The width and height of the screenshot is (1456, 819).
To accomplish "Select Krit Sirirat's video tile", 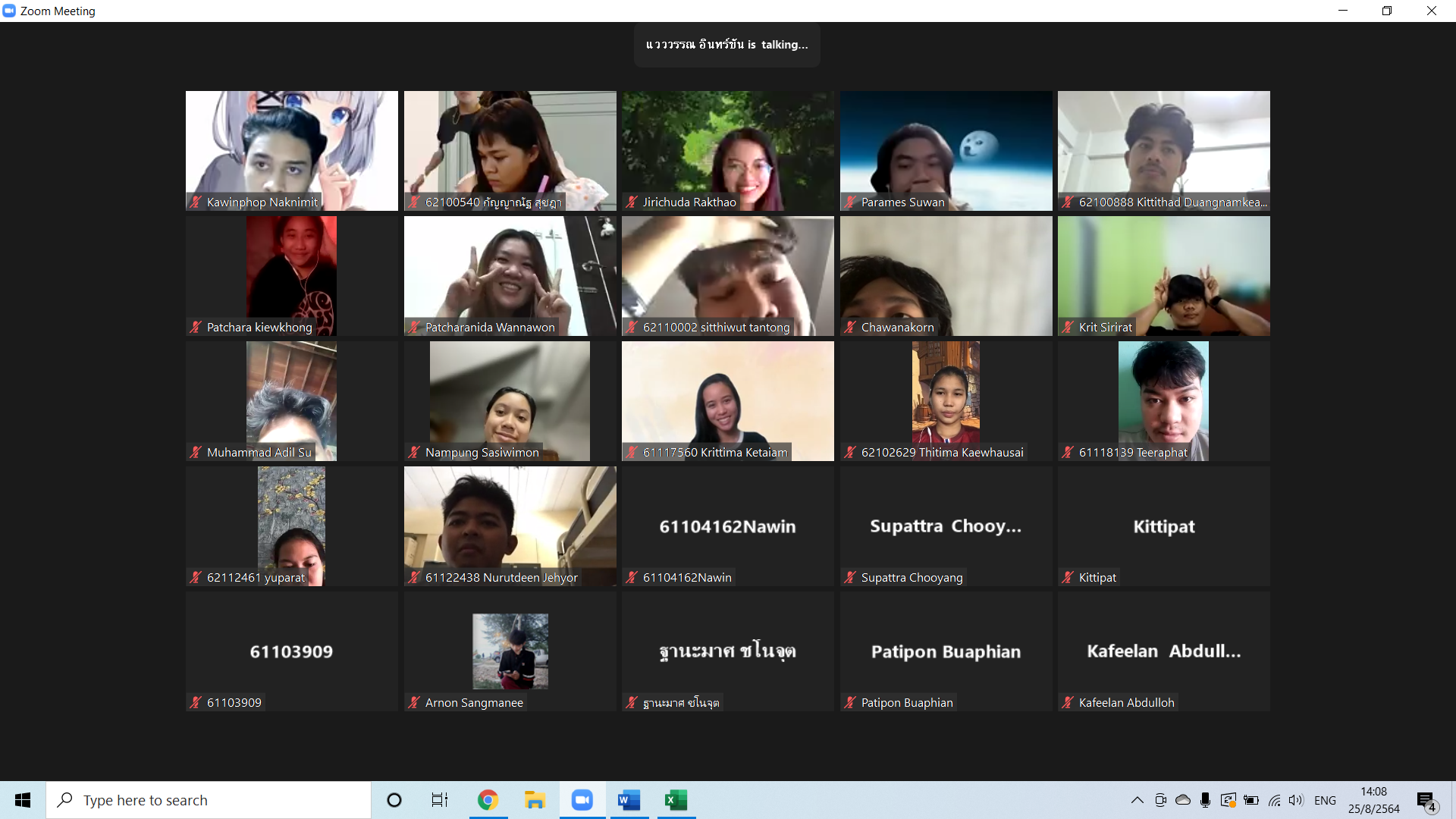I will [x=1163, y=275].
